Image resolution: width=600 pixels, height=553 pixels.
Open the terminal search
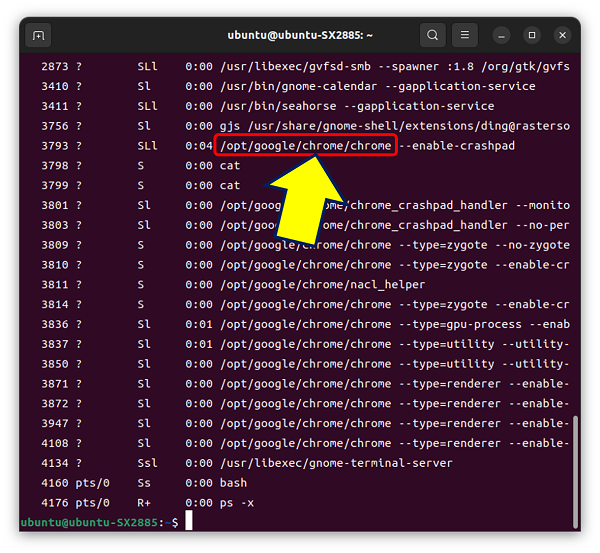click(432, 35)
